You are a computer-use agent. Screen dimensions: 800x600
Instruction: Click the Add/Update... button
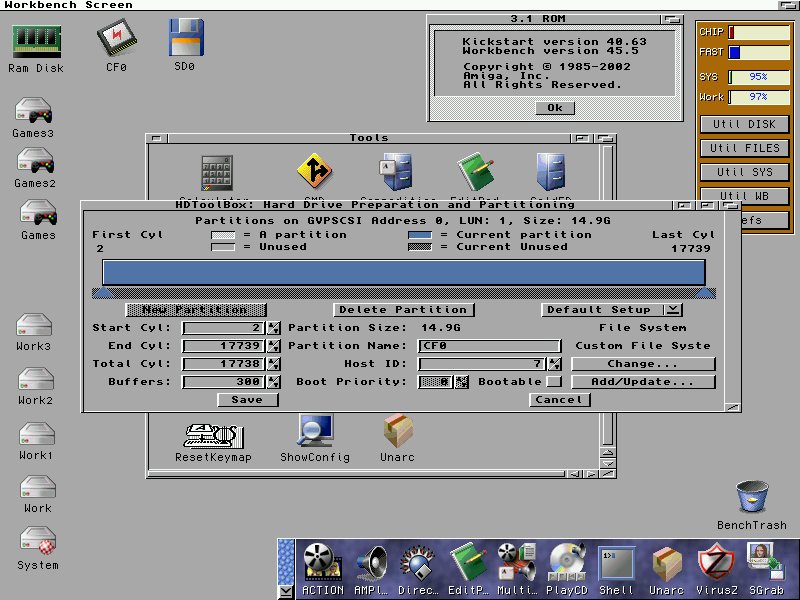(643, 381)
